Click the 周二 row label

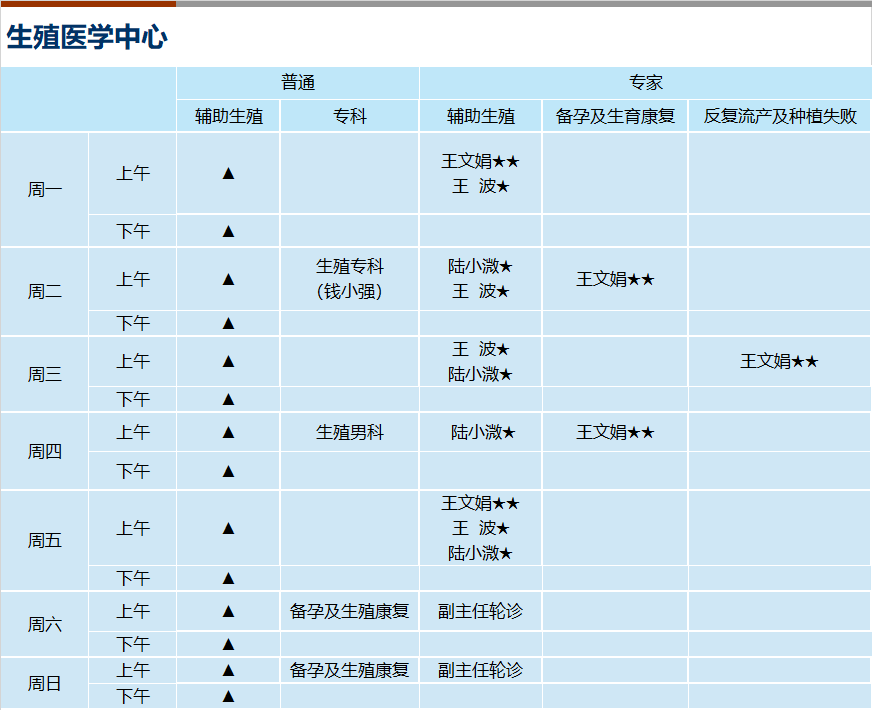tap(44, 291)
